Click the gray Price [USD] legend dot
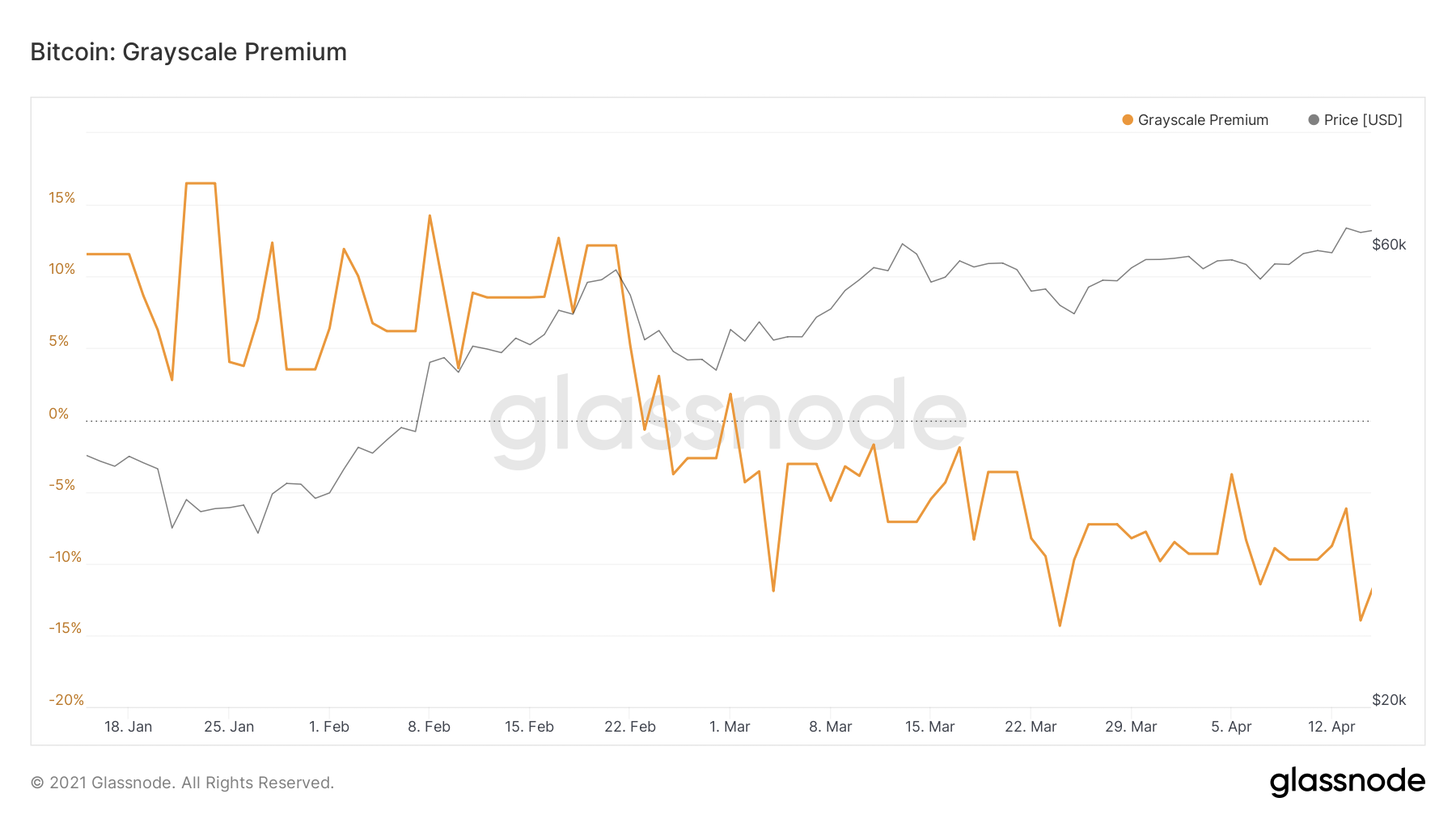The width and height of the screenshot is (1456, 819). click(x=1313, y=120)
